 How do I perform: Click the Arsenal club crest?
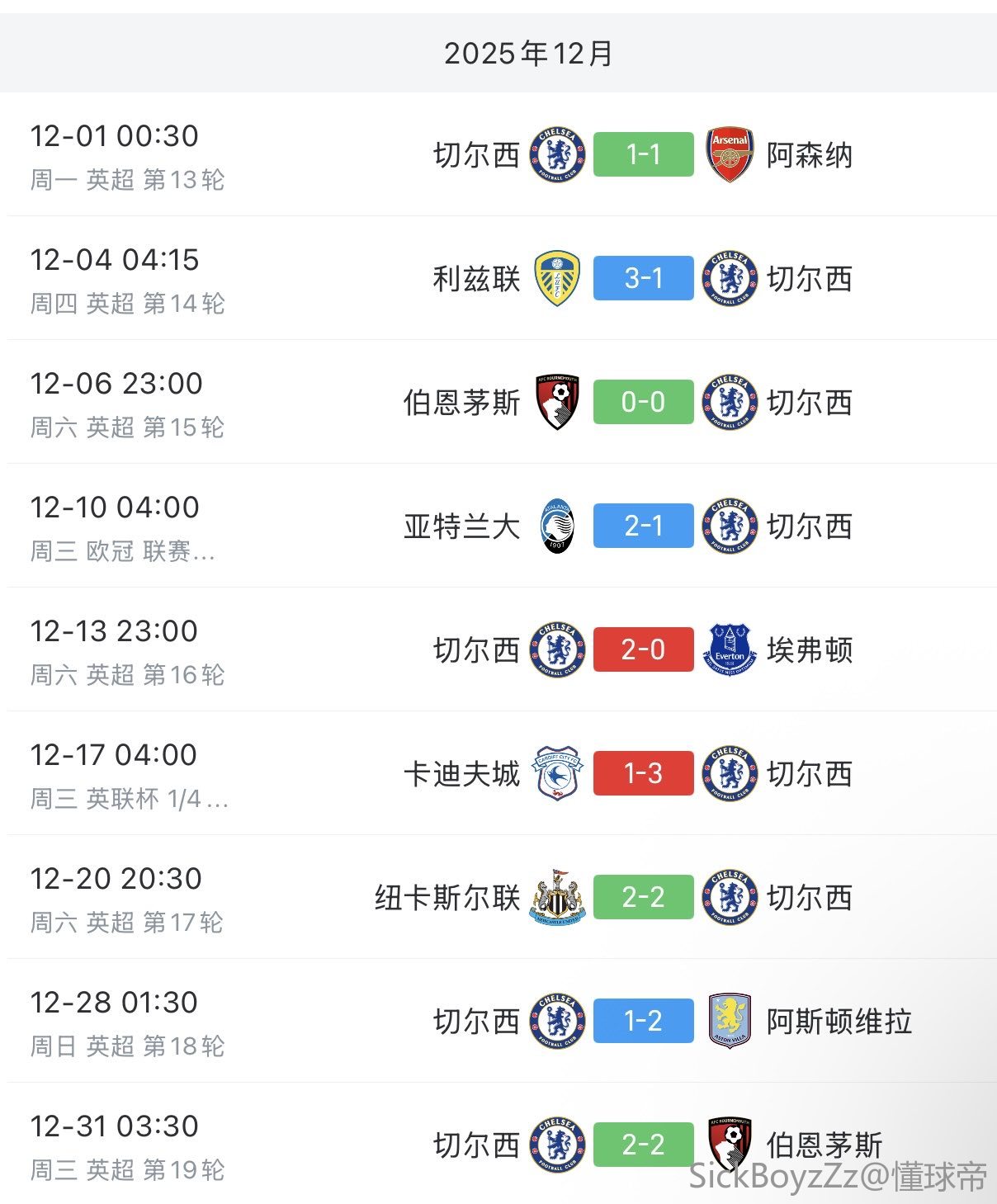pos(730,154)
